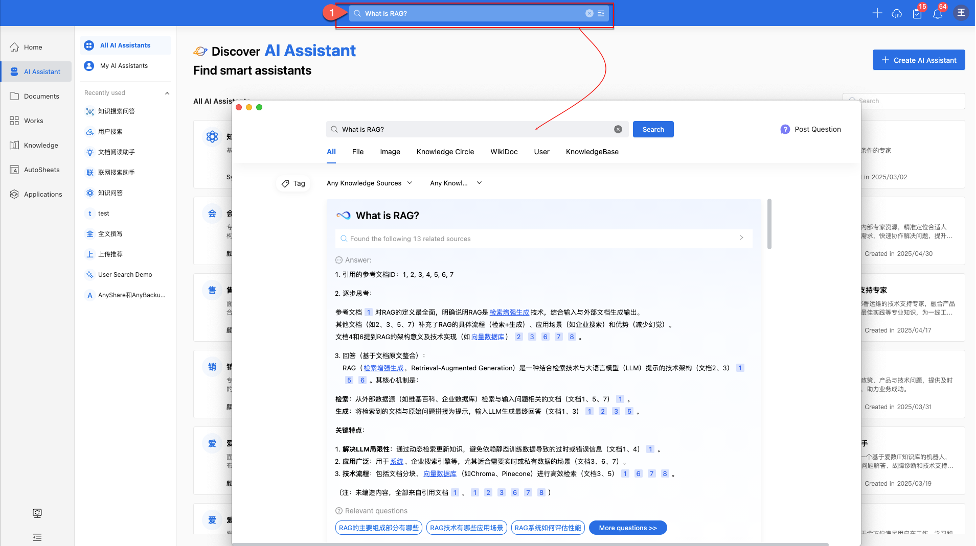
Task: Click the Create AI Assistant button
Action: click(x=919, y=60)
